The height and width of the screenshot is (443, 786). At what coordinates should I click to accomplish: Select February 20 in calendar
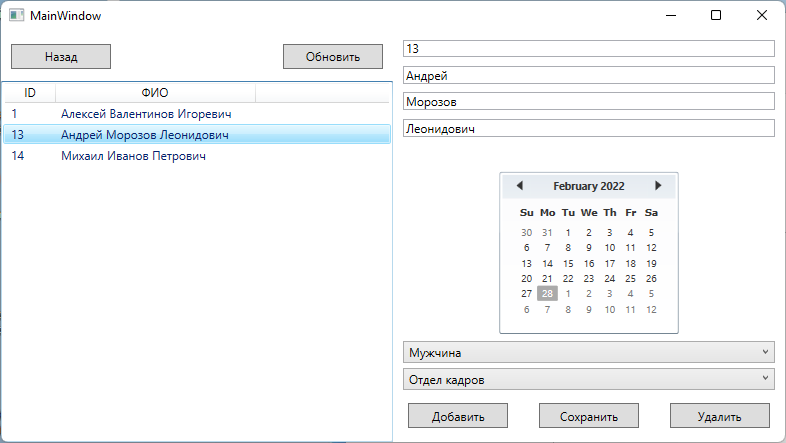coord(526,279)
